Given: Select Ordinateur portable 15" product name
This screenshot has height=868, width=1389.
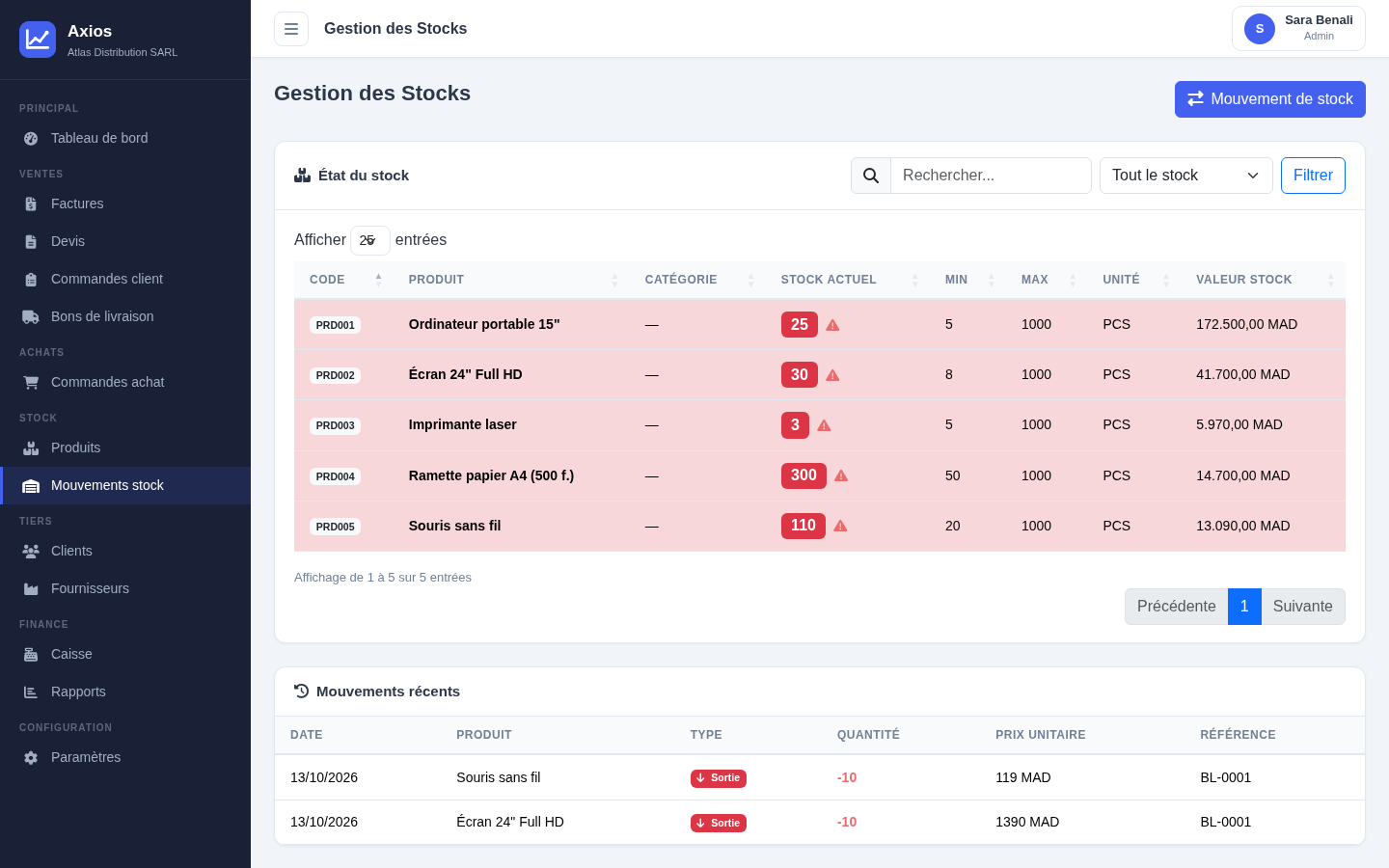Looking at the screenshot, I should (x=484, y=324).
